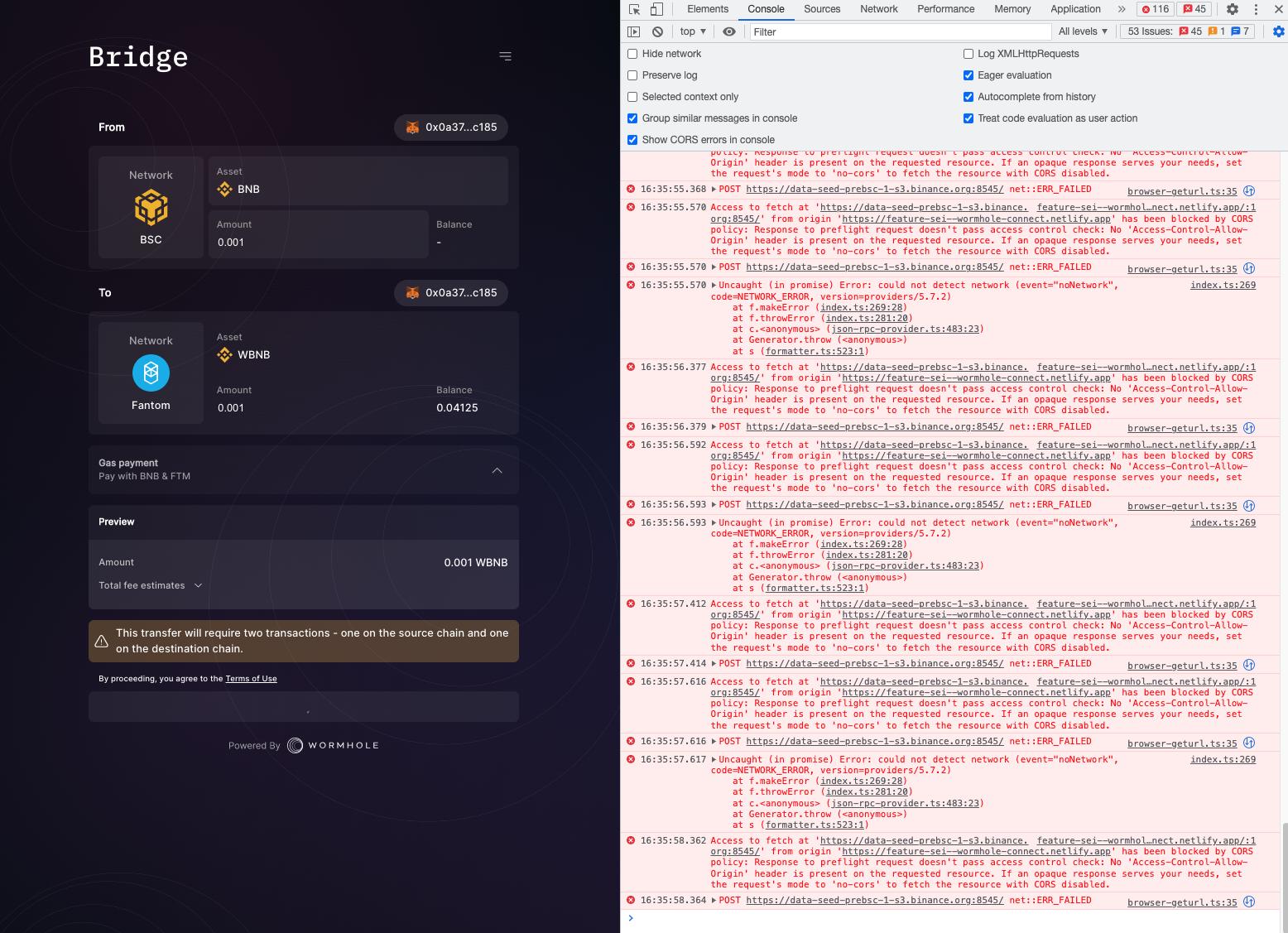Viewport: 1288px width, 933px height.
Task: Create a live expression with the eye icon
Action: 729,31
